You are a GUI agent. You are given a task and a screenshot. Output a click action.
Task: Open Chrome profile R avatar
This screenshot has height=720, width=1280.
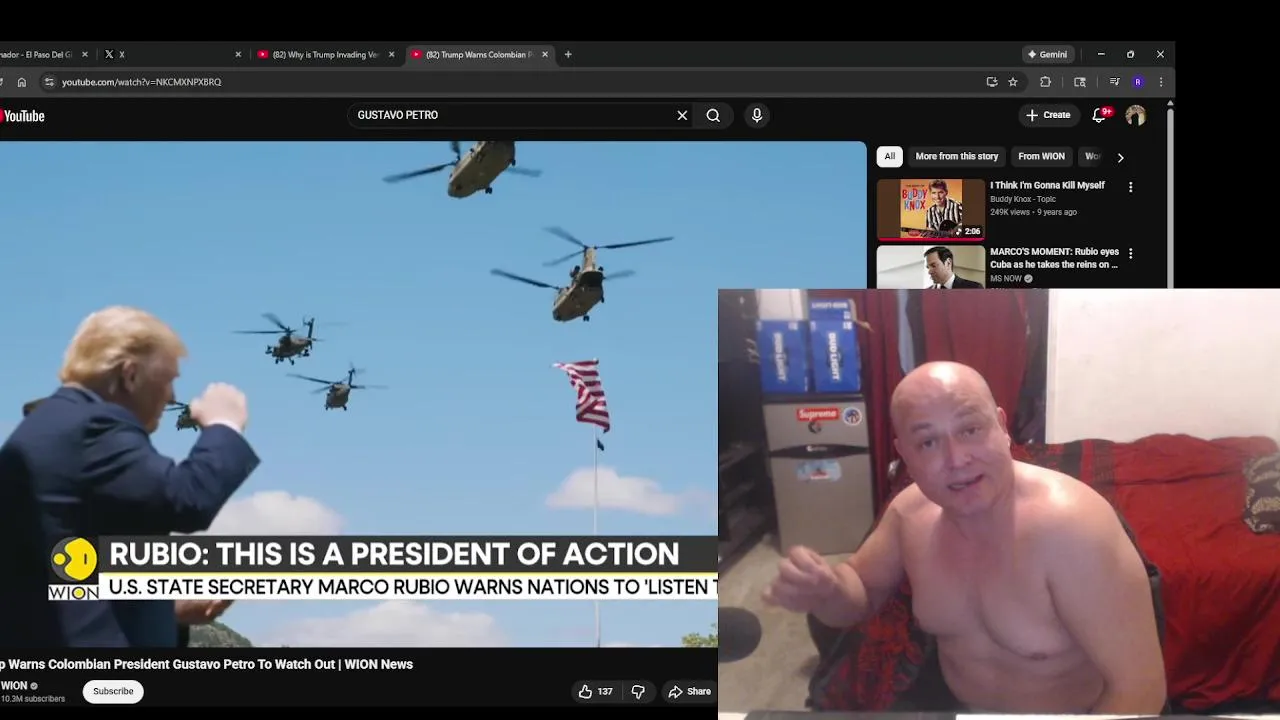[1138, 82]
